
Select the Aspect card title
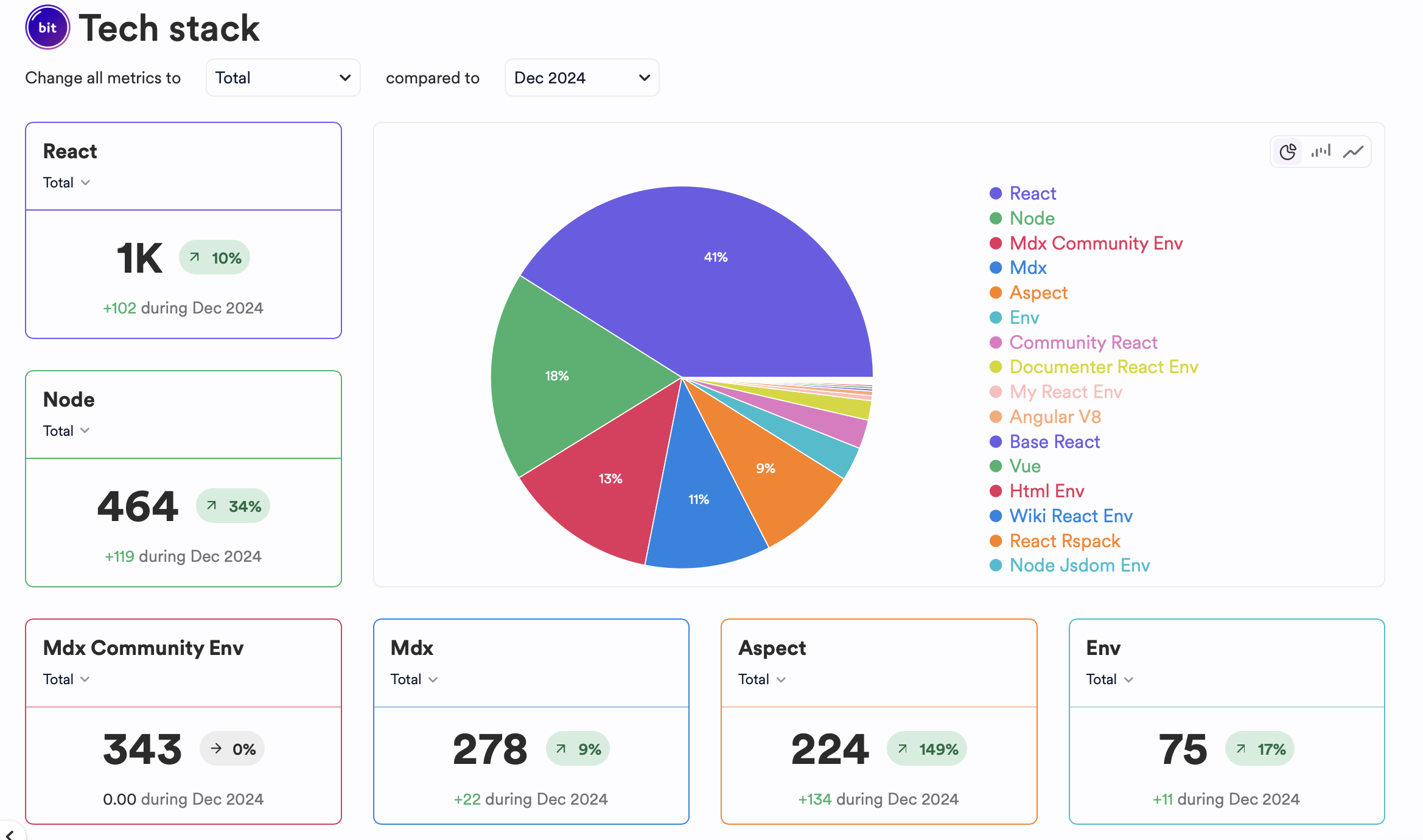coord(772,648)
